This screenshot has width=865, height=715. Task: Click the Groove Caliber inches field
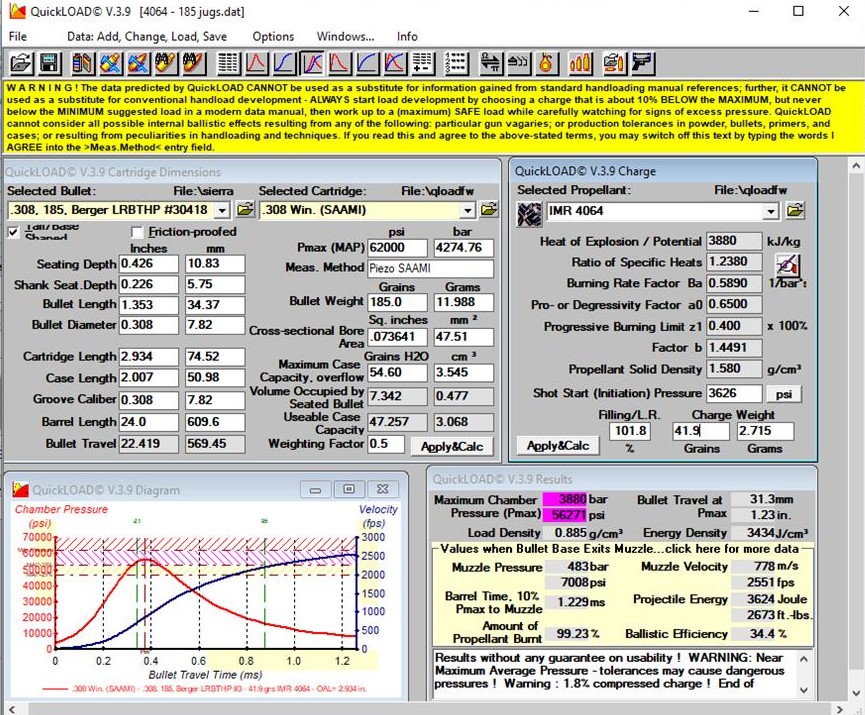click(x=149, y=400)
